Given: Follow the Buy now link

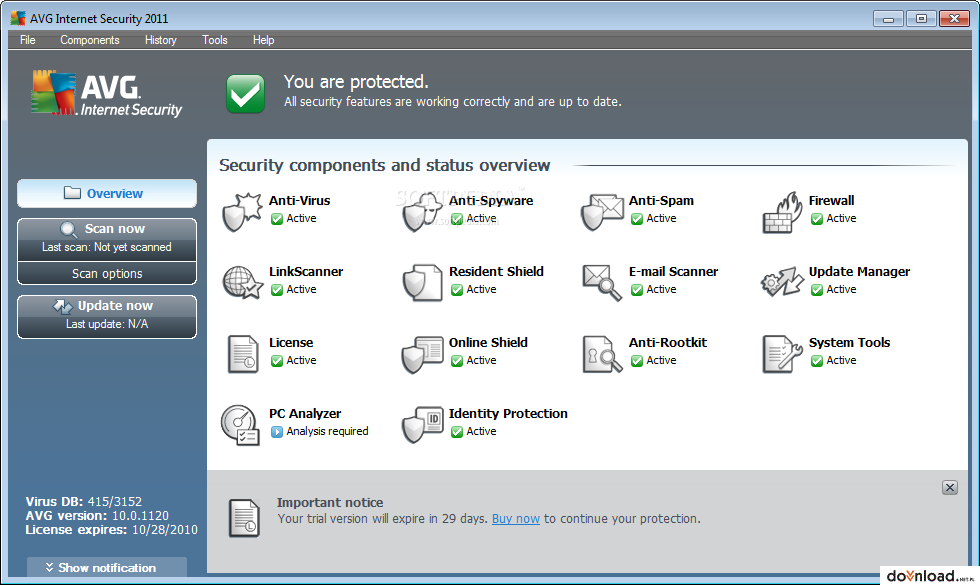Looking at the screenshot, I should (x=516, y=519).
